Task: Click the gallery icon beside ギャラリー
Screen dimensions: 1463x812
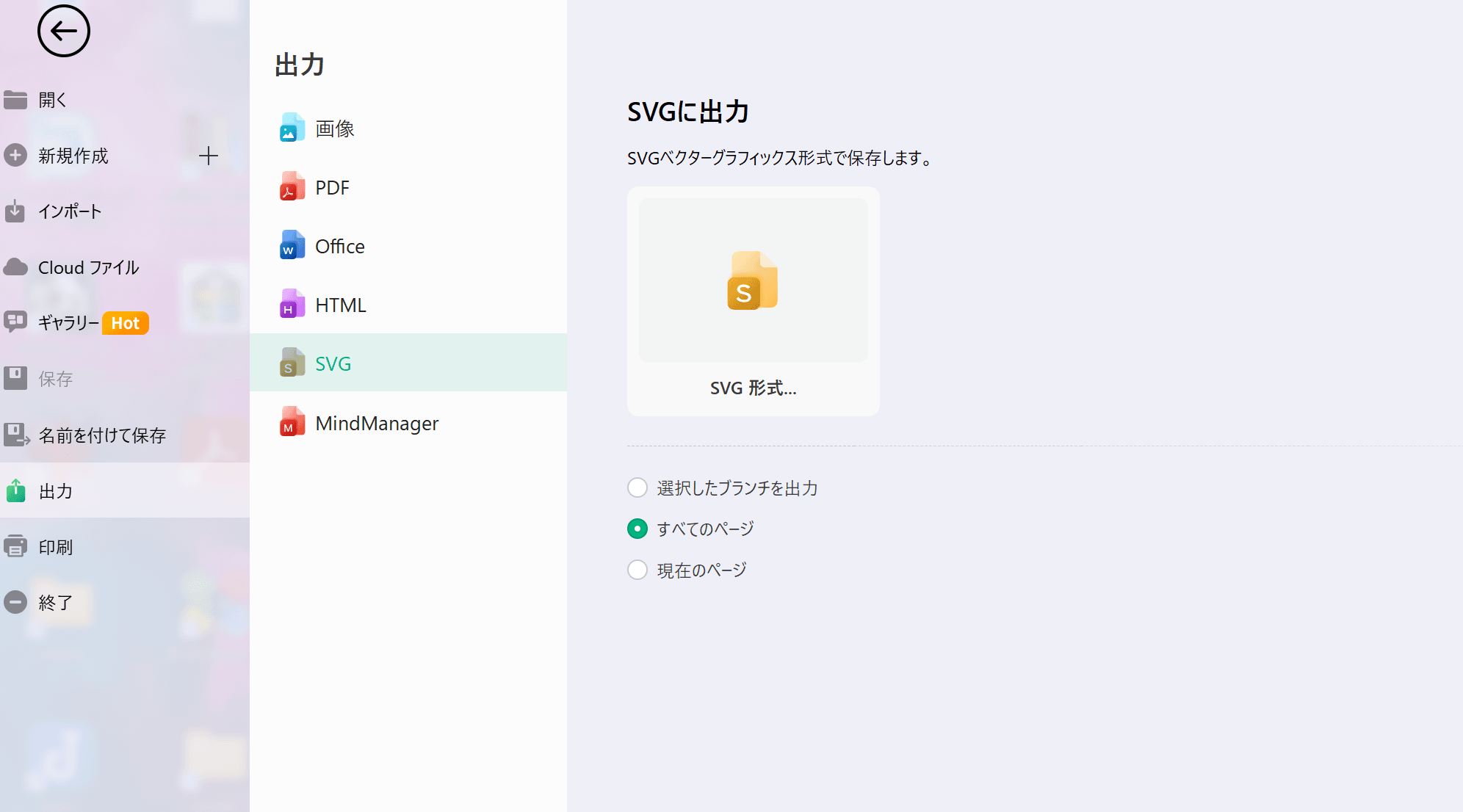Action: pyautogui.click(x=15, y=322)
